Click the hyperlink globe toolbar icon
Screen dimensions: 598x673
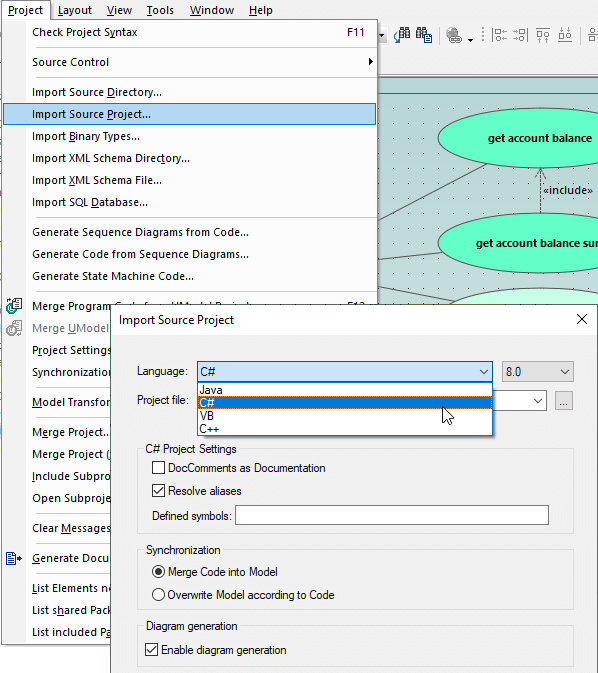click(454, 35)
